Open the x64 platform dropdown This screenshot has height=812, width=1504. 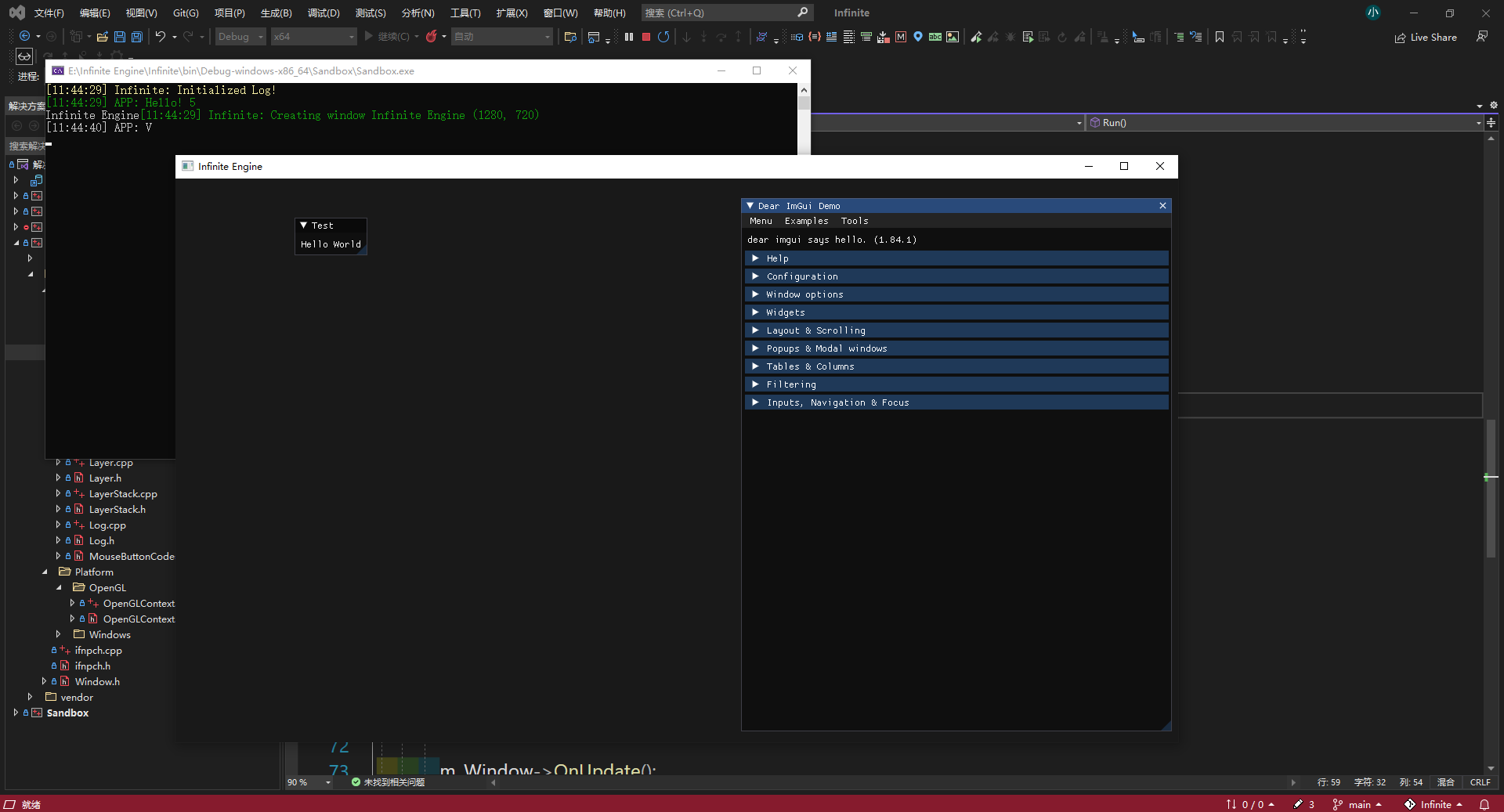pos(313,37)
